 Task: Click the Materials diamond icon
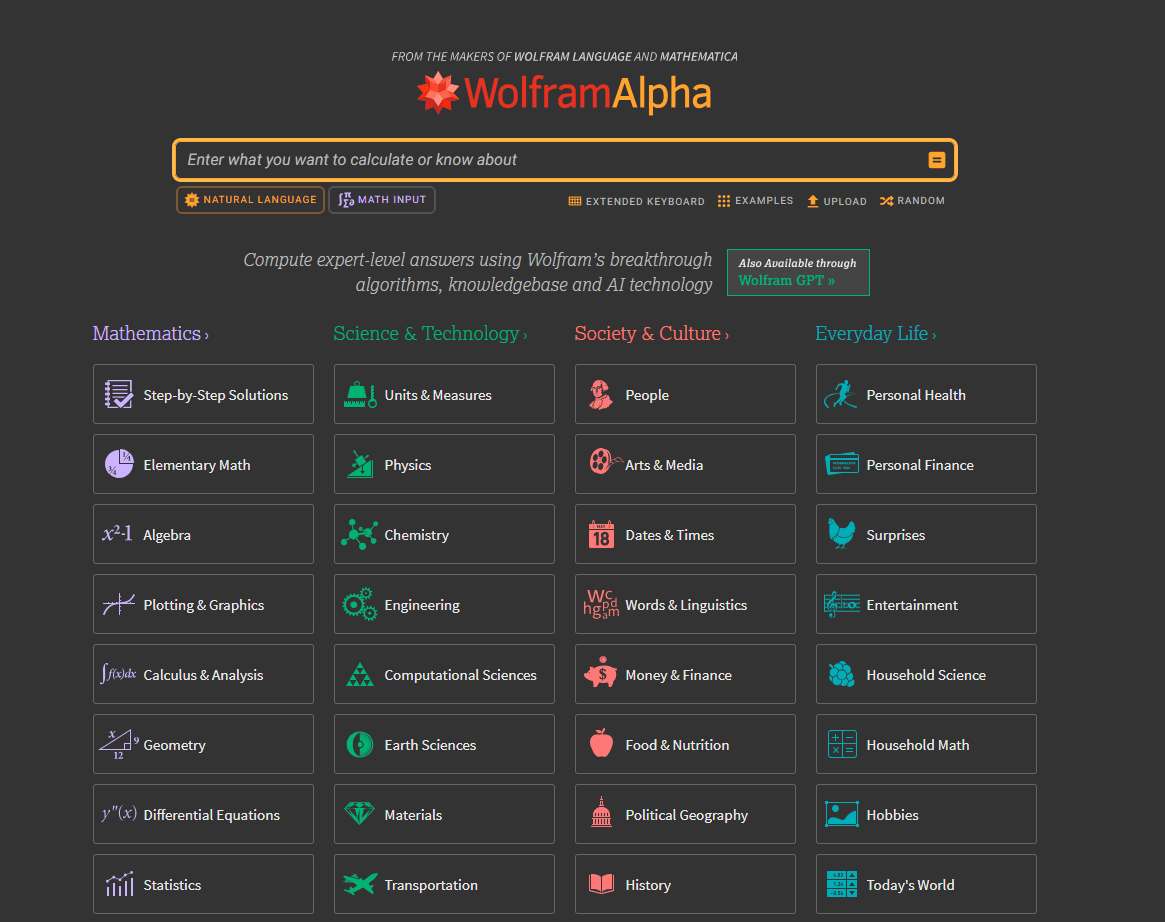(x=360, y=813)
